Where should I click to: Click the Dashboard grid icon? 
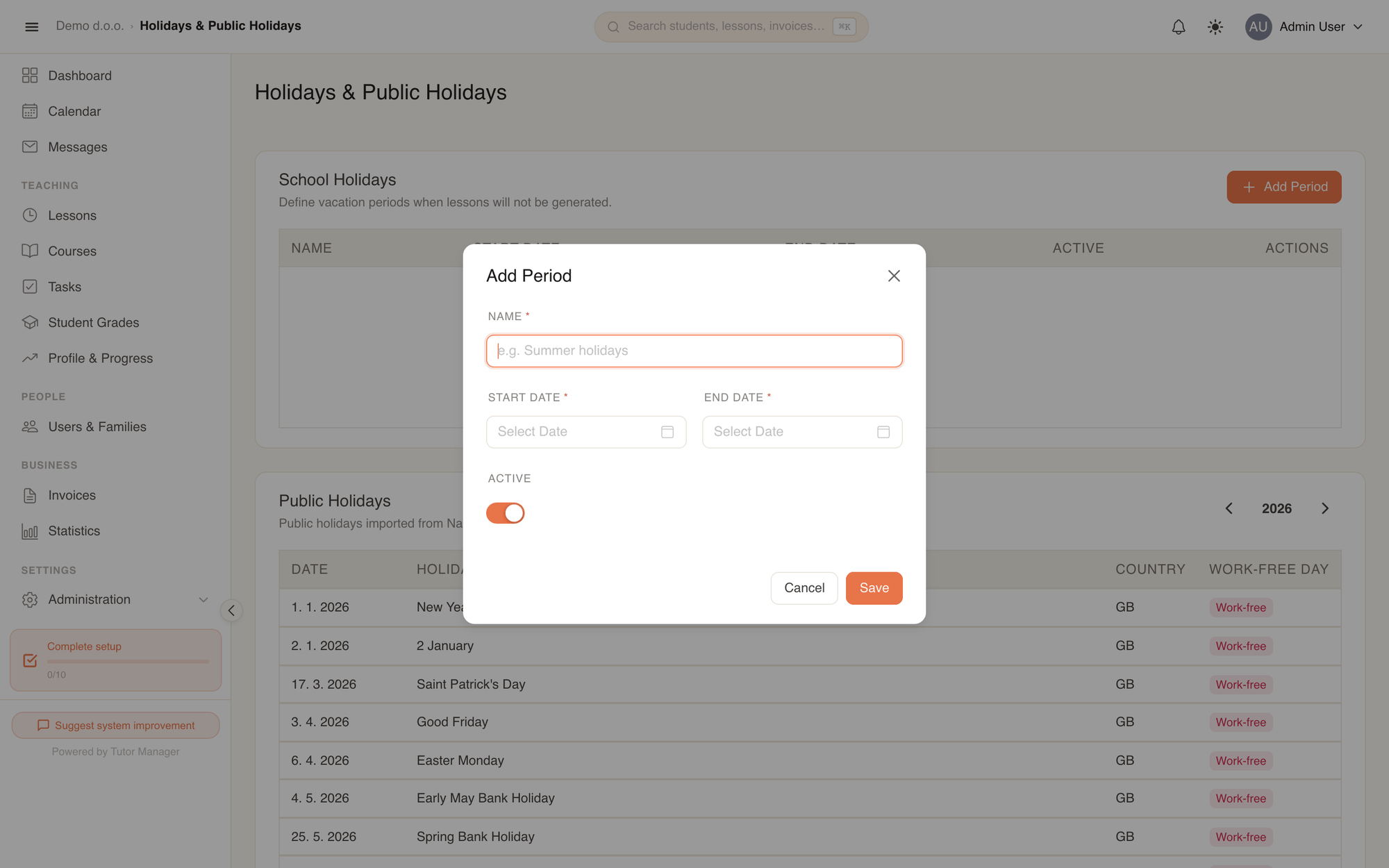tap(30, 75)
